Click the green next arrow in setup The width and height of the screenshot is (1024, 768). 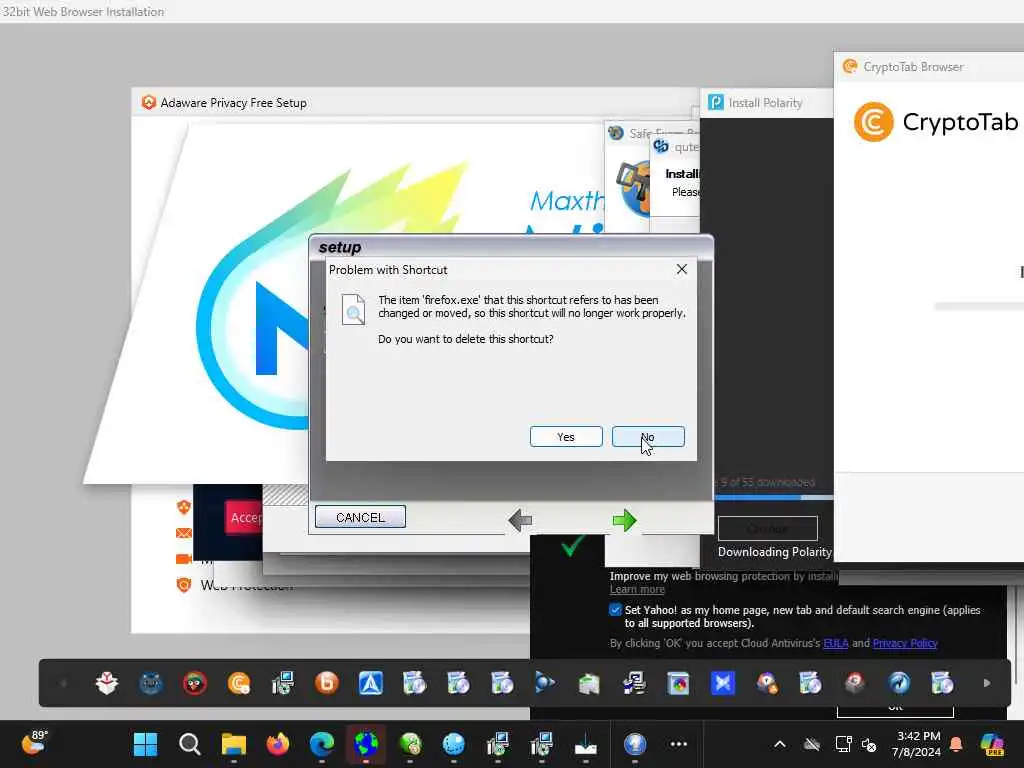pos(624,520)
